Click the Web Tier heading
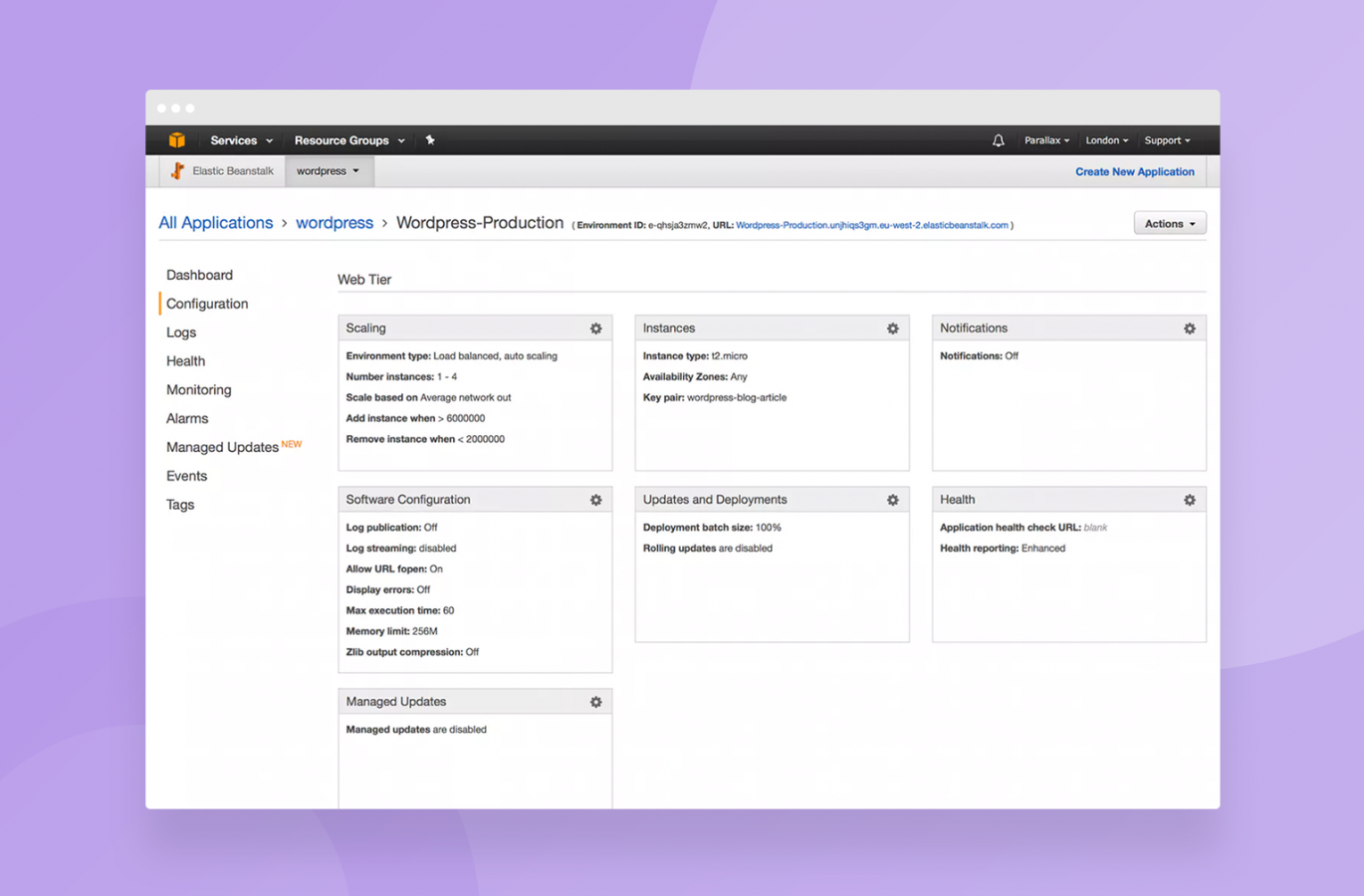Viewport: 1364px width, 896px height. point(364,280)
